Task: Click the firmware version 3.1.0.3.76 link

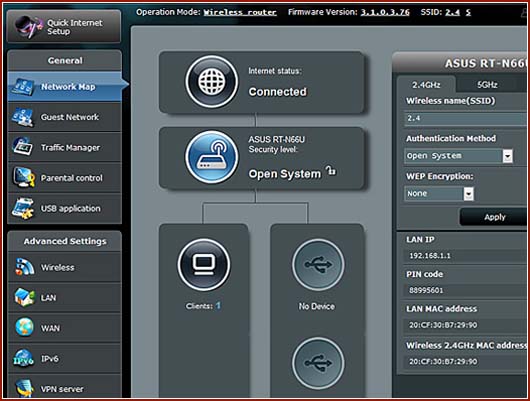Action: coord(385,13)
